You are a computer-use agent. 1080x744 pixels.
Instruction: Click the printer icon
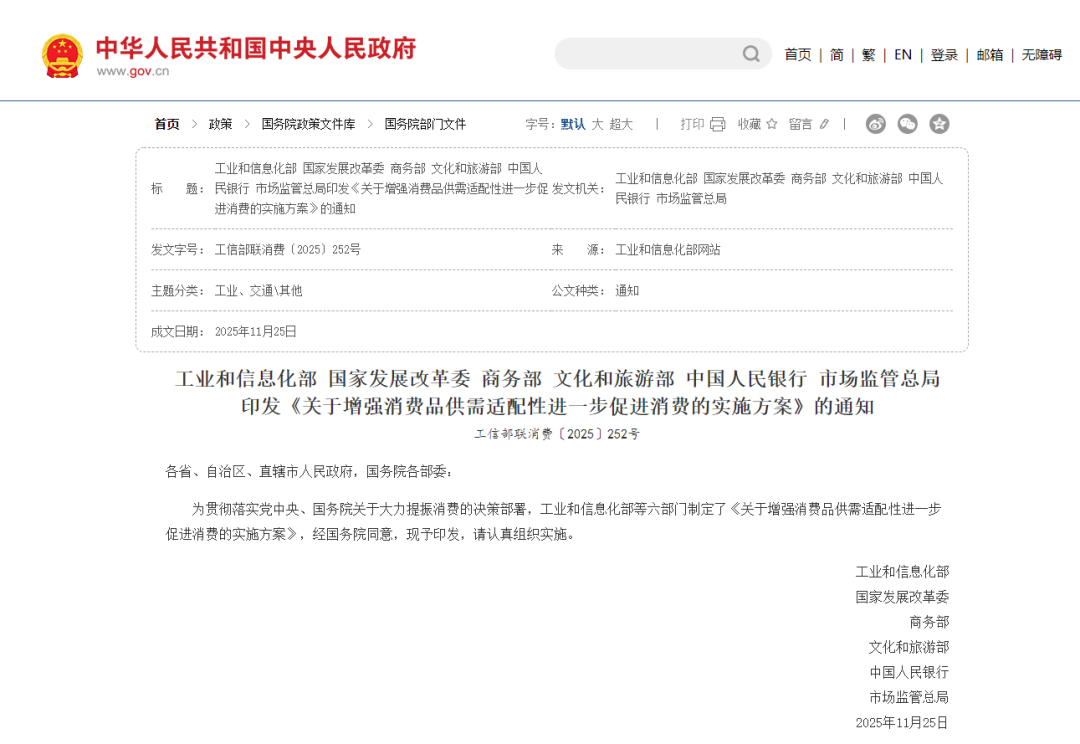click(718, 124)
